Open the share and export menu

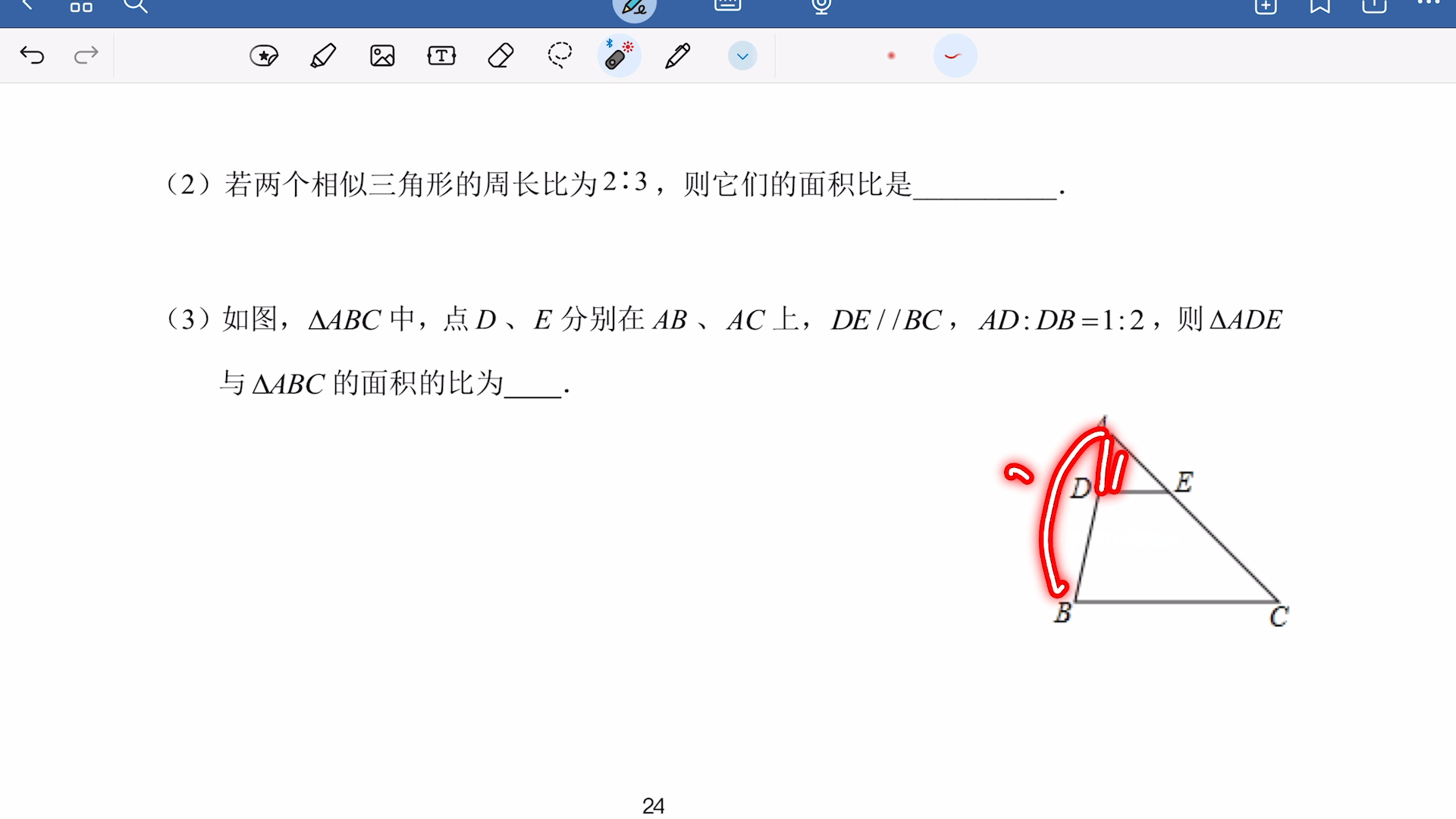click(1373, 6)
